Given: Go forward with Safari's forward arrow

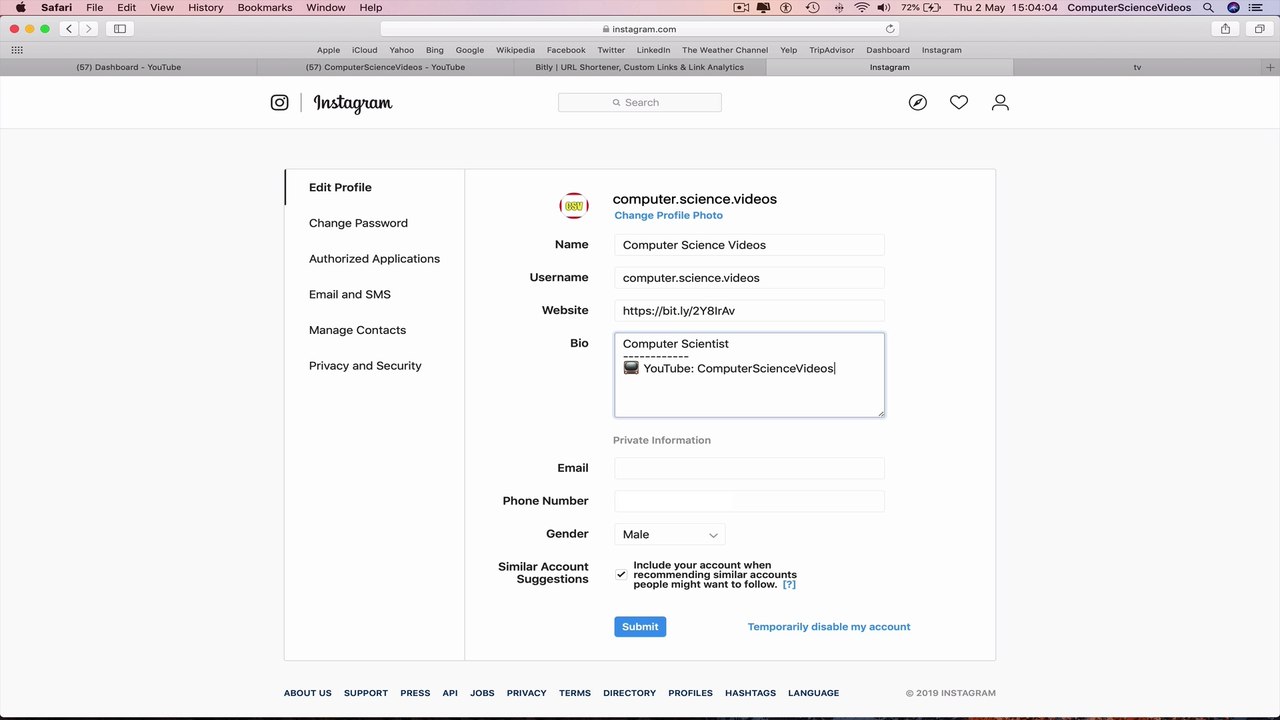Looking at the screenshot, I should (89, 29).
